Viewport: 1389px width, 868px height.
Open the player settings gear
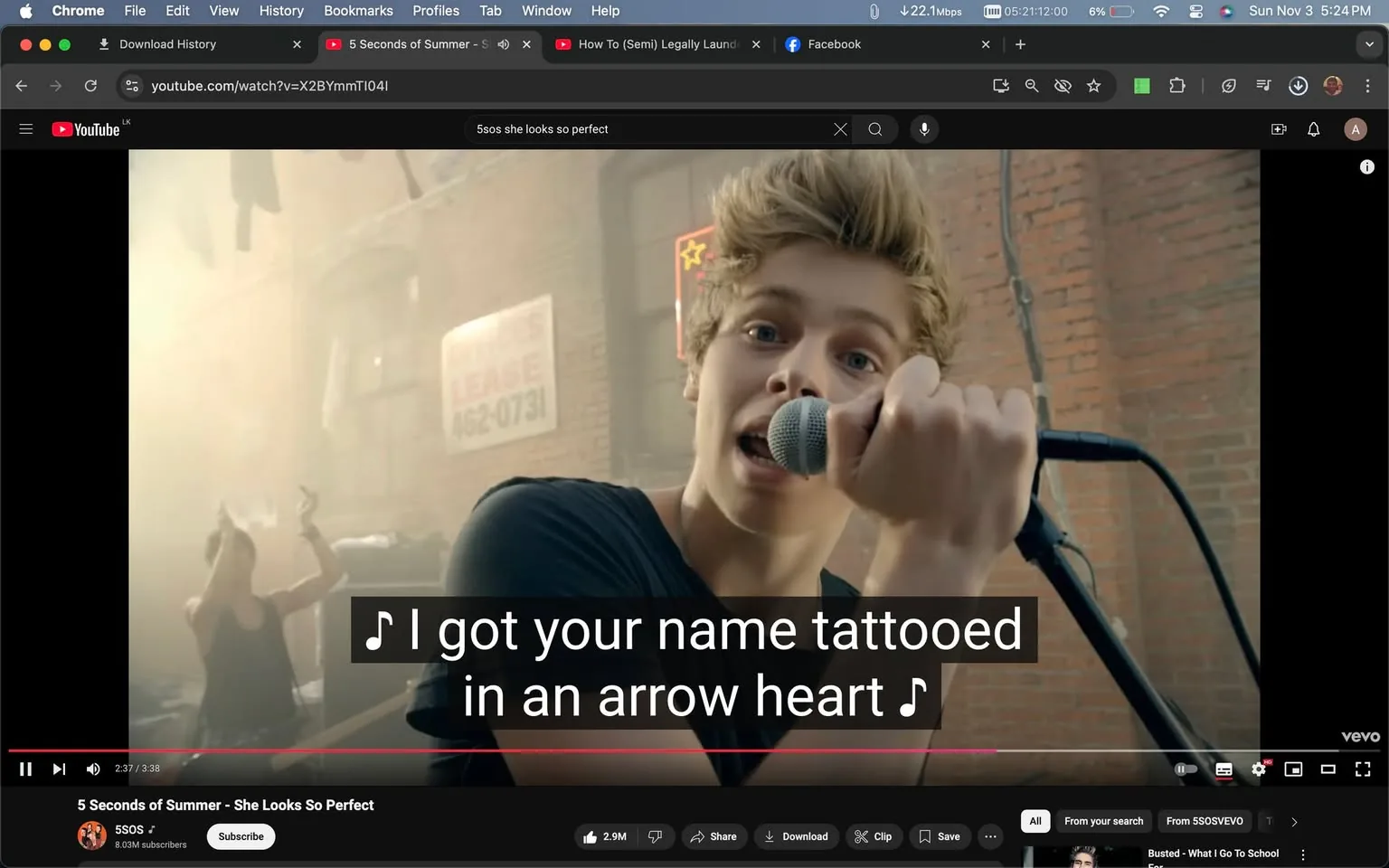click(x=1259, y=769)
